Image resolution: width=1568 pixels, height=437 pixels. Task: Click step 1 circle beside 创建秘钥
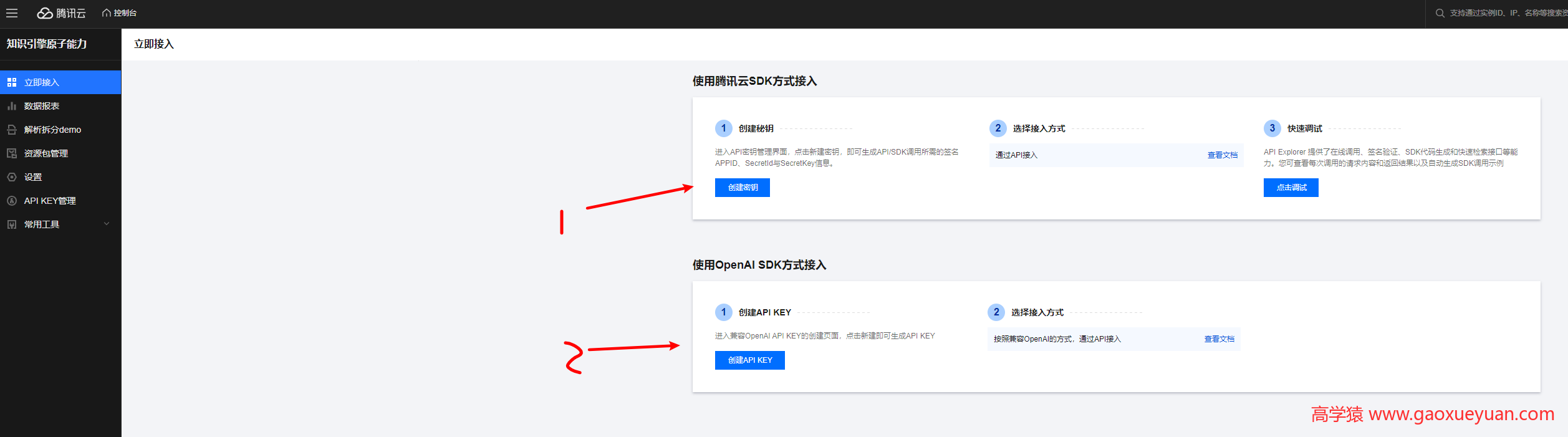[723, 128]
